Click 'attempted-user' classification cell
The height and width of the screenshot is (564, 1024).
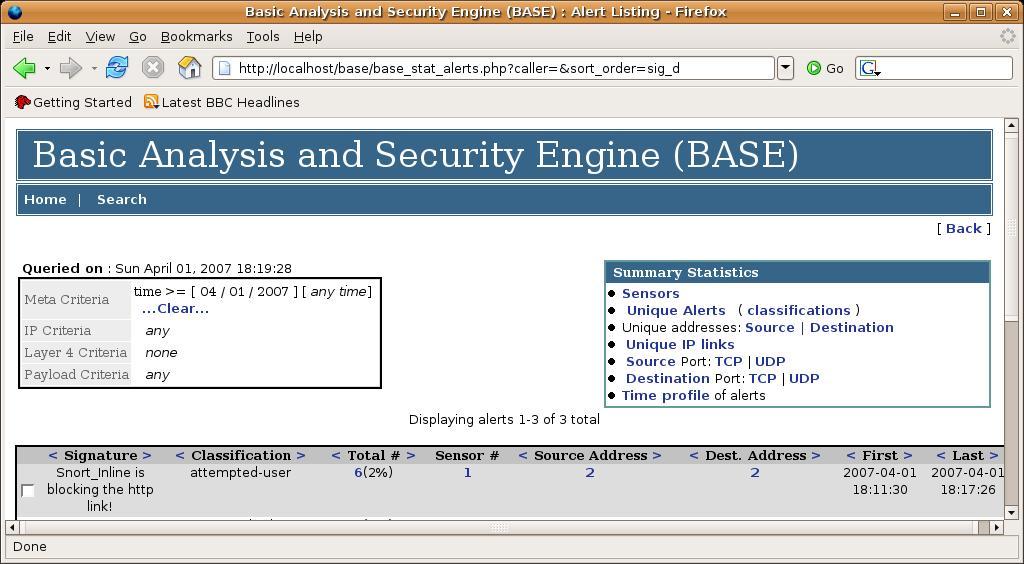coord(240,473)
